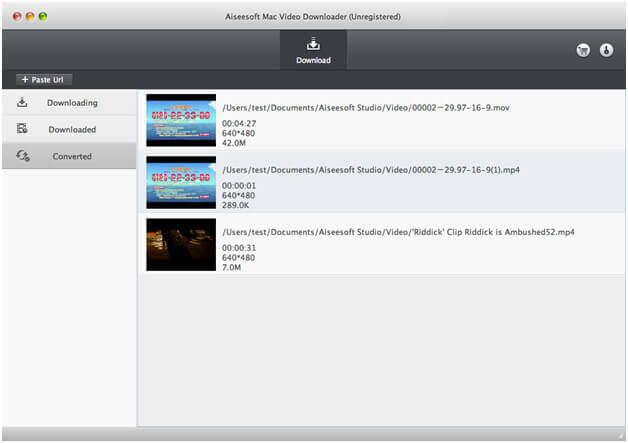The height and width of the screenshot is (443, 628).
Task: Click the 42.0M file size
Action: coord(234,143)
